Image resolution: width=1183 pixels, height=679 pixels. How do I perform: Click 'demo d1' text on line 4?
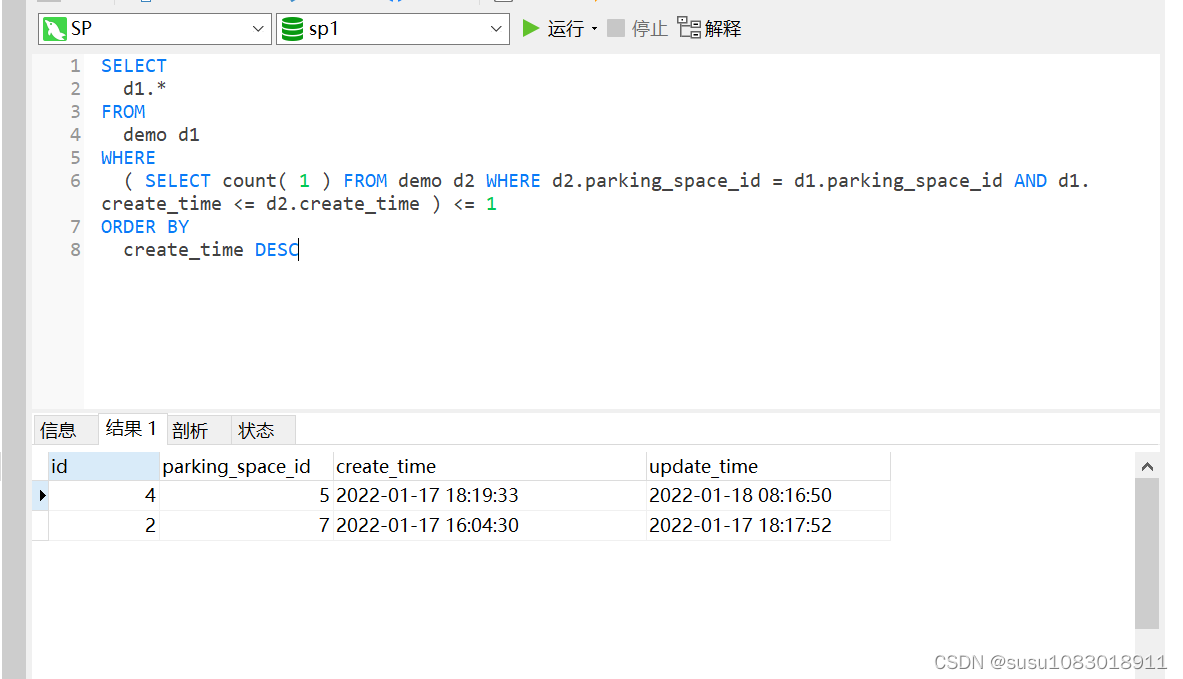[161, 135]
